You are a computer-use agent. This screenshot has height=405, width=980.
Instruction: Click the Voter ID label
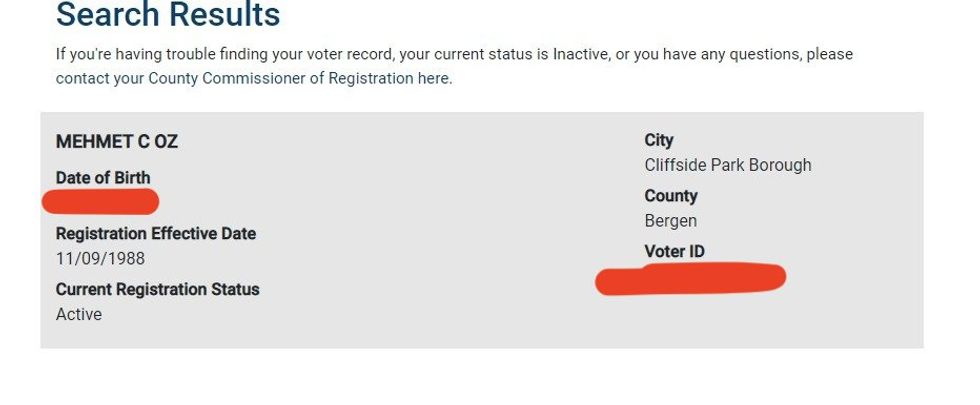(674, 252)
